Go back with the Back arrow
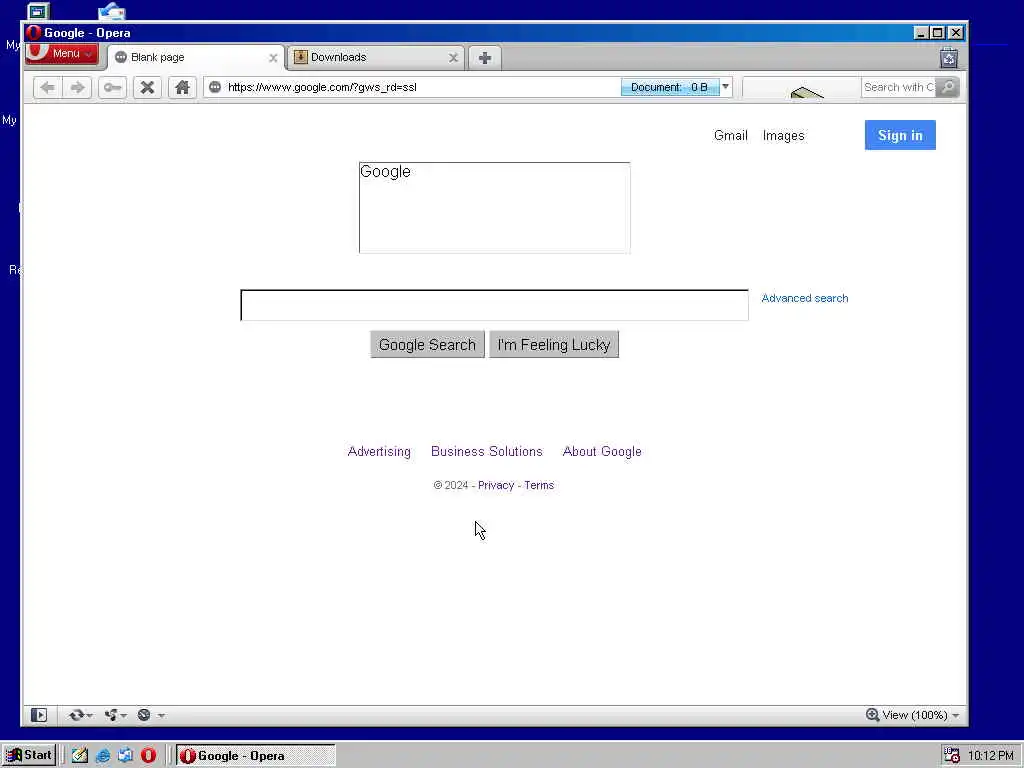Screen dimensions: 1024x768 point(48,88)
